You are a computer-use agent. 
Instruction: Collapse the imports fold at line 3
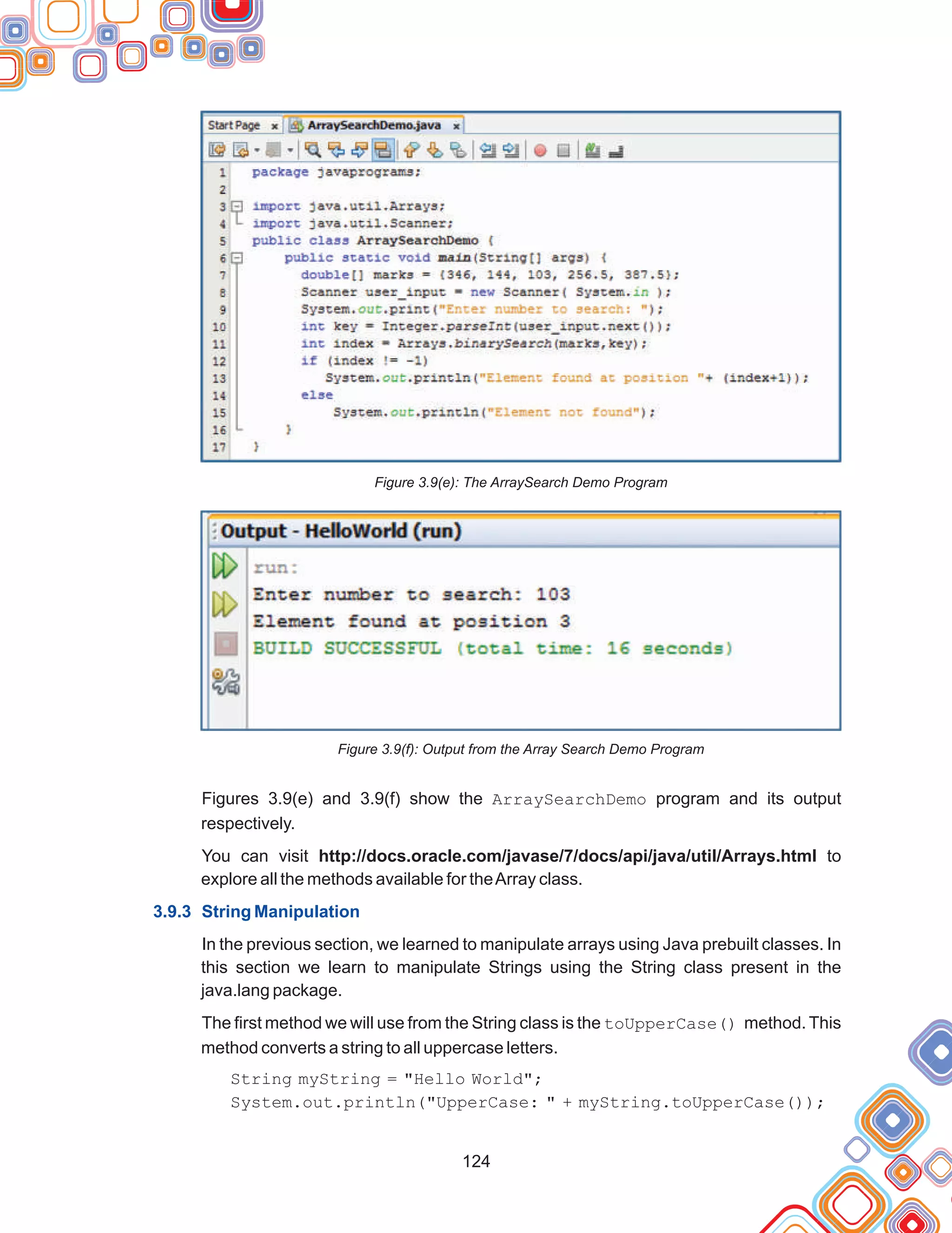point(238,206)
